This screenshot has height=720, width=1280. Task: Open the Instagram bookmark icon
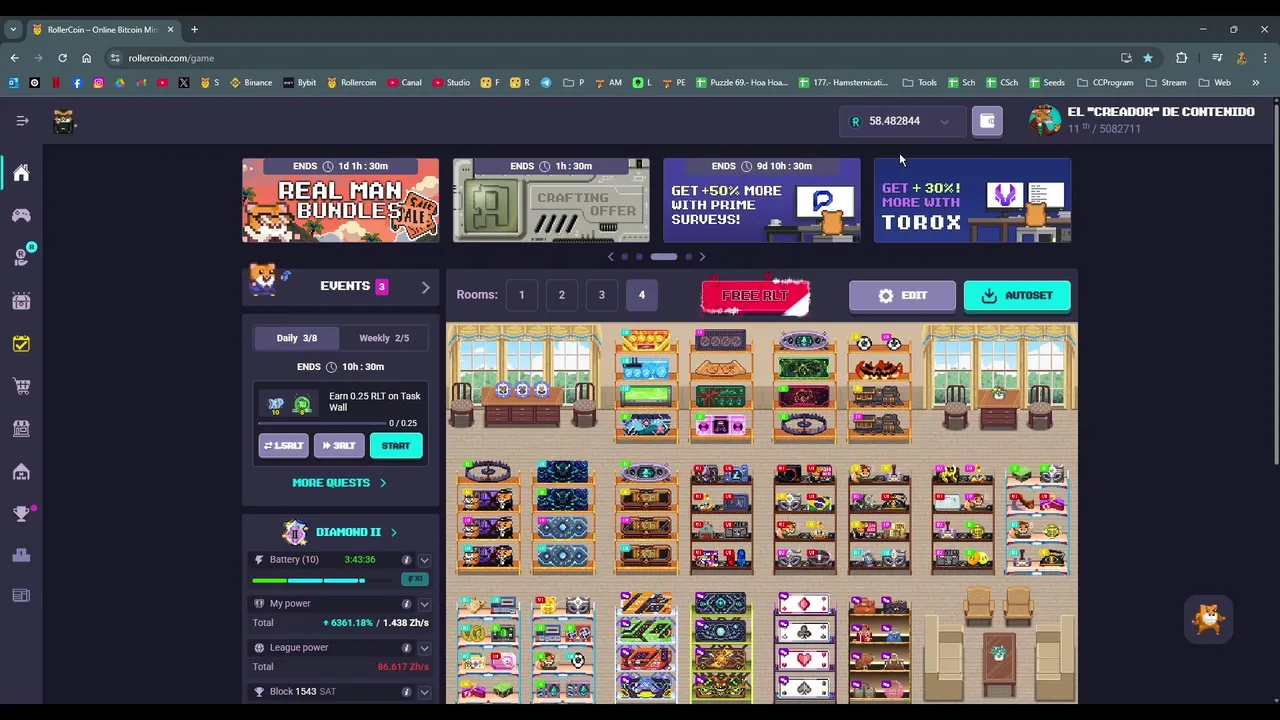click(98, 82)
